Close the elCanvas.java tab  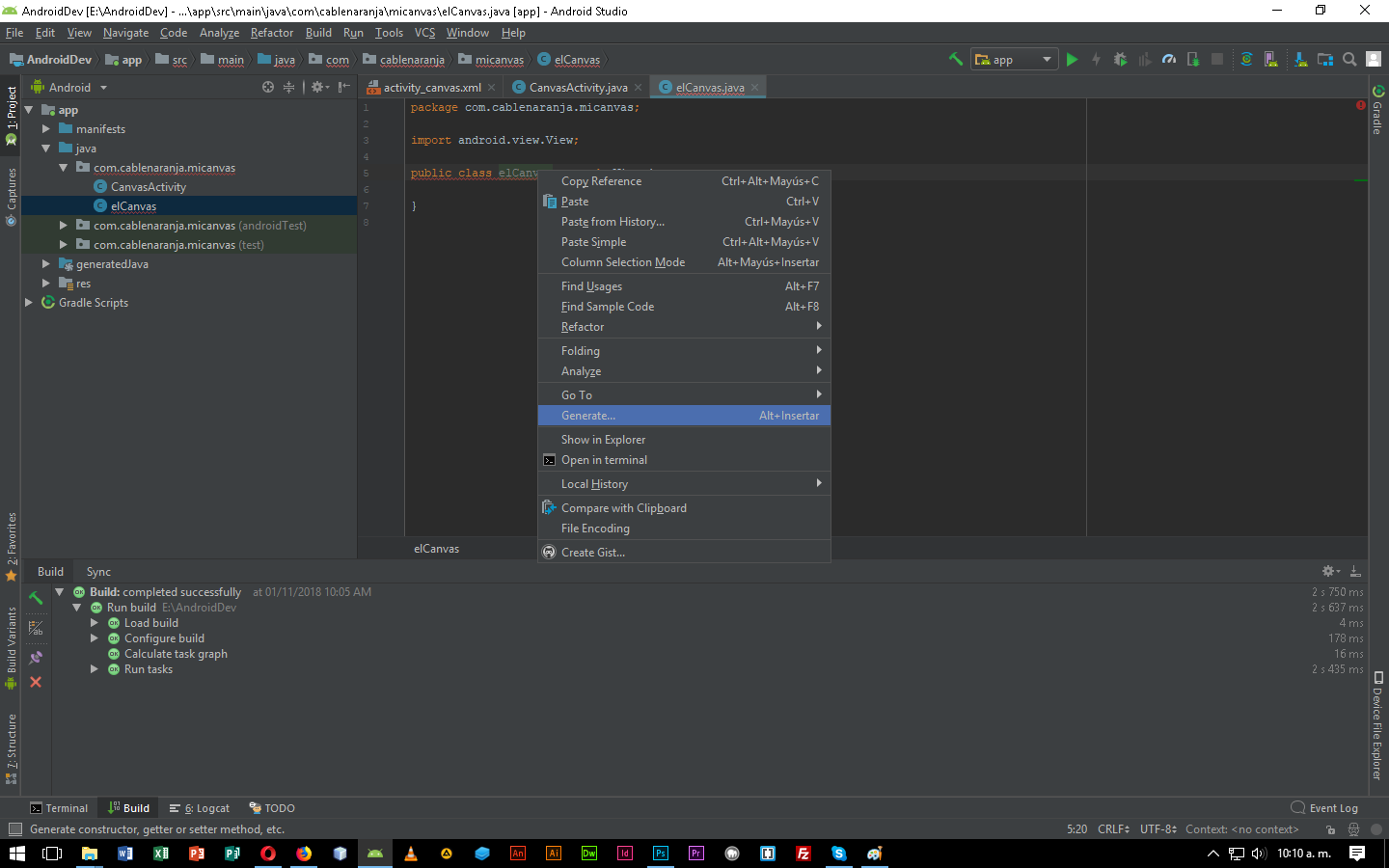click(x=754, y=88)
